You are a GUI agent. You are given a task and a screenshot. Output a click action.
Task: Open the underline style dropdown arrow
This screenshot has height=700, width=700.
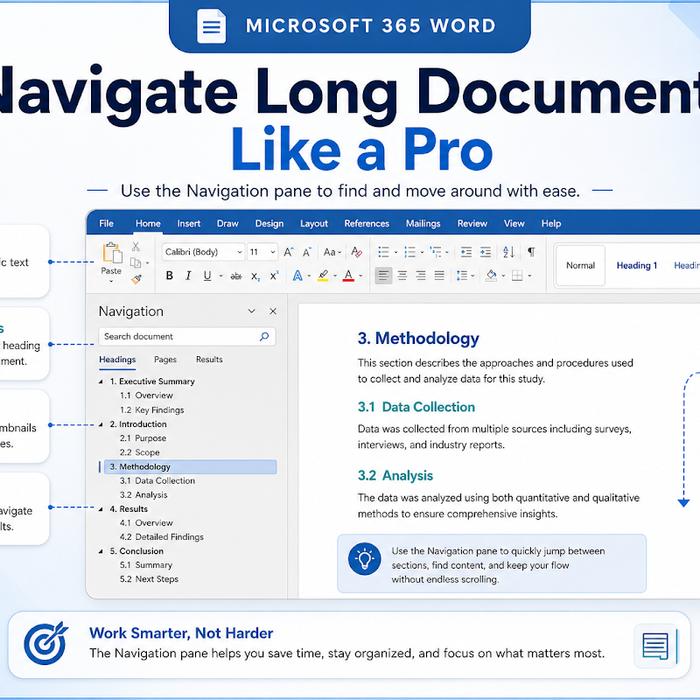click(221, 276)
